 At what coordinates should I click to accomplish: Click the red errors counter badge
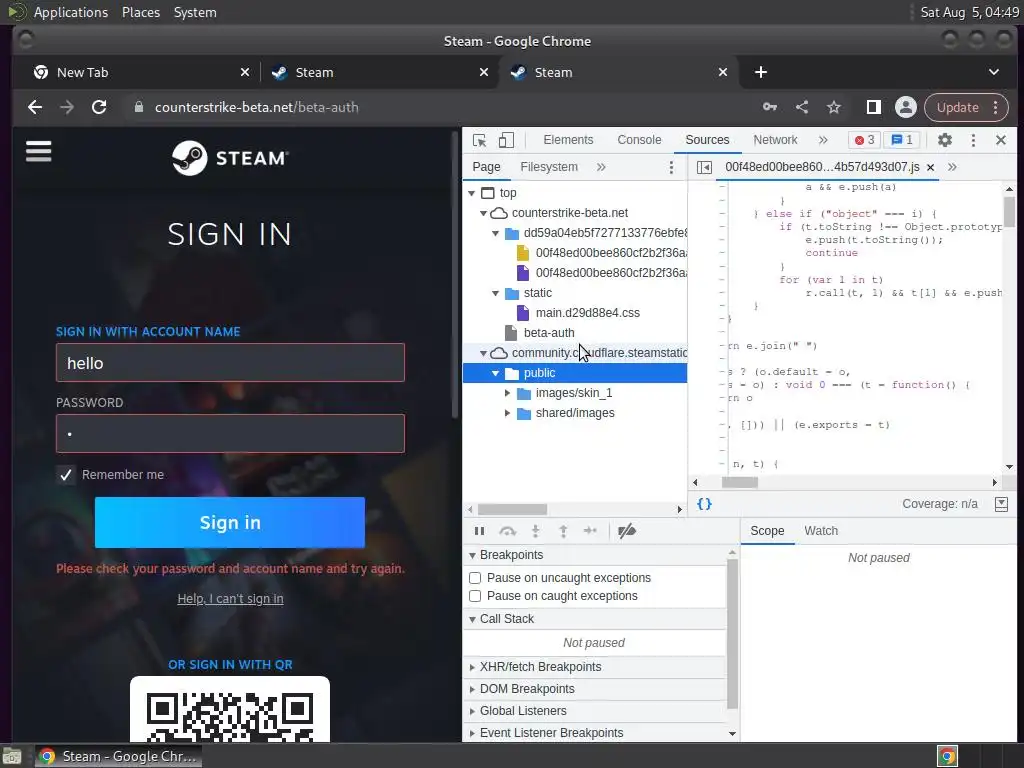click(864, 140)
